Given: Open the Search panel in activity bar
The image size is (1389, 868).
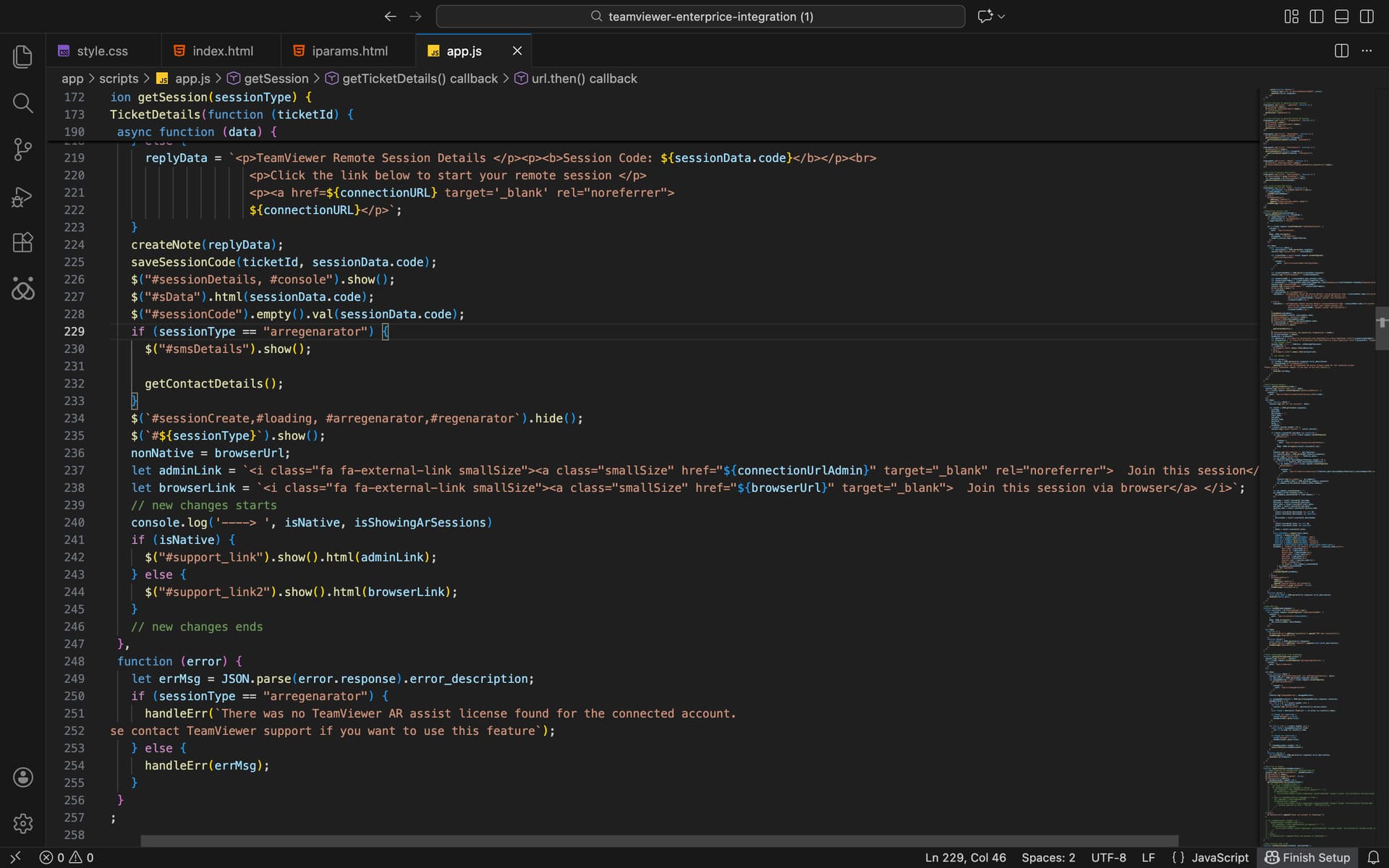Looking at the screenshot, I should pos(23,103).
